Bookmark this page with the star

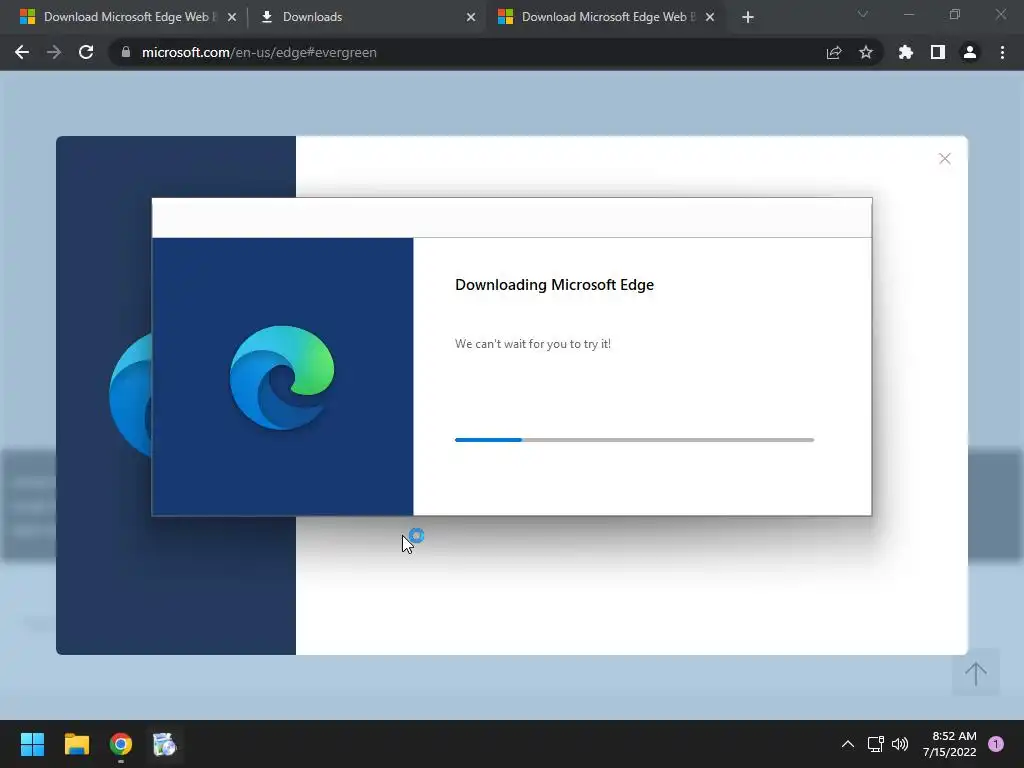pyautogui.click(x=866, y=52)
